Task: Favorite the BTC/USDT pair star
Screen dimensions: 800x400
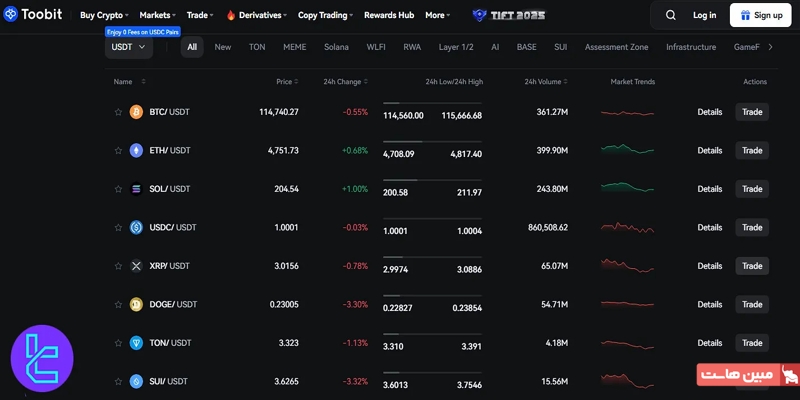Action: [118, 112]
